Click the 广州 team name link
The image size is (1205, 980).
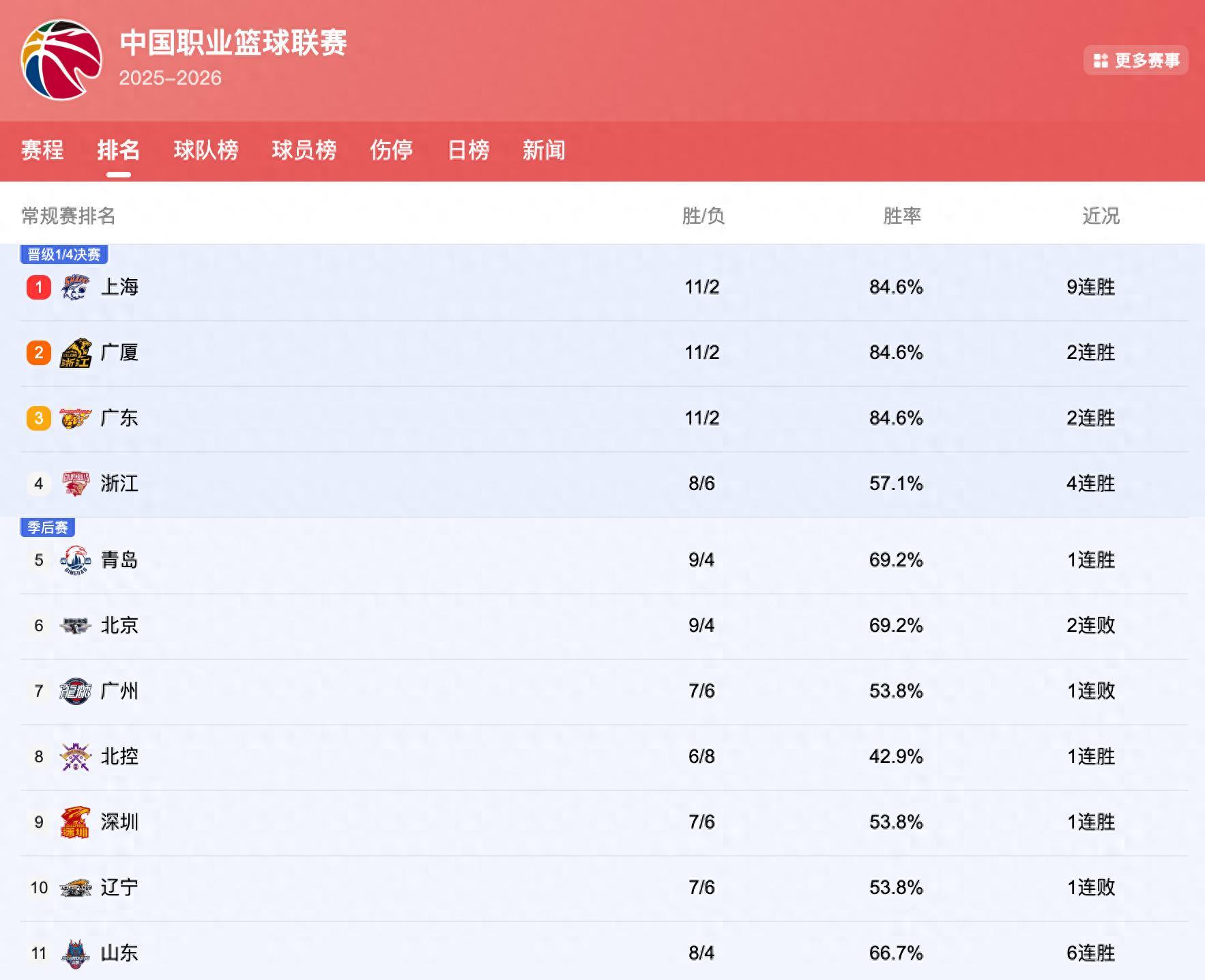coord(120,691)
